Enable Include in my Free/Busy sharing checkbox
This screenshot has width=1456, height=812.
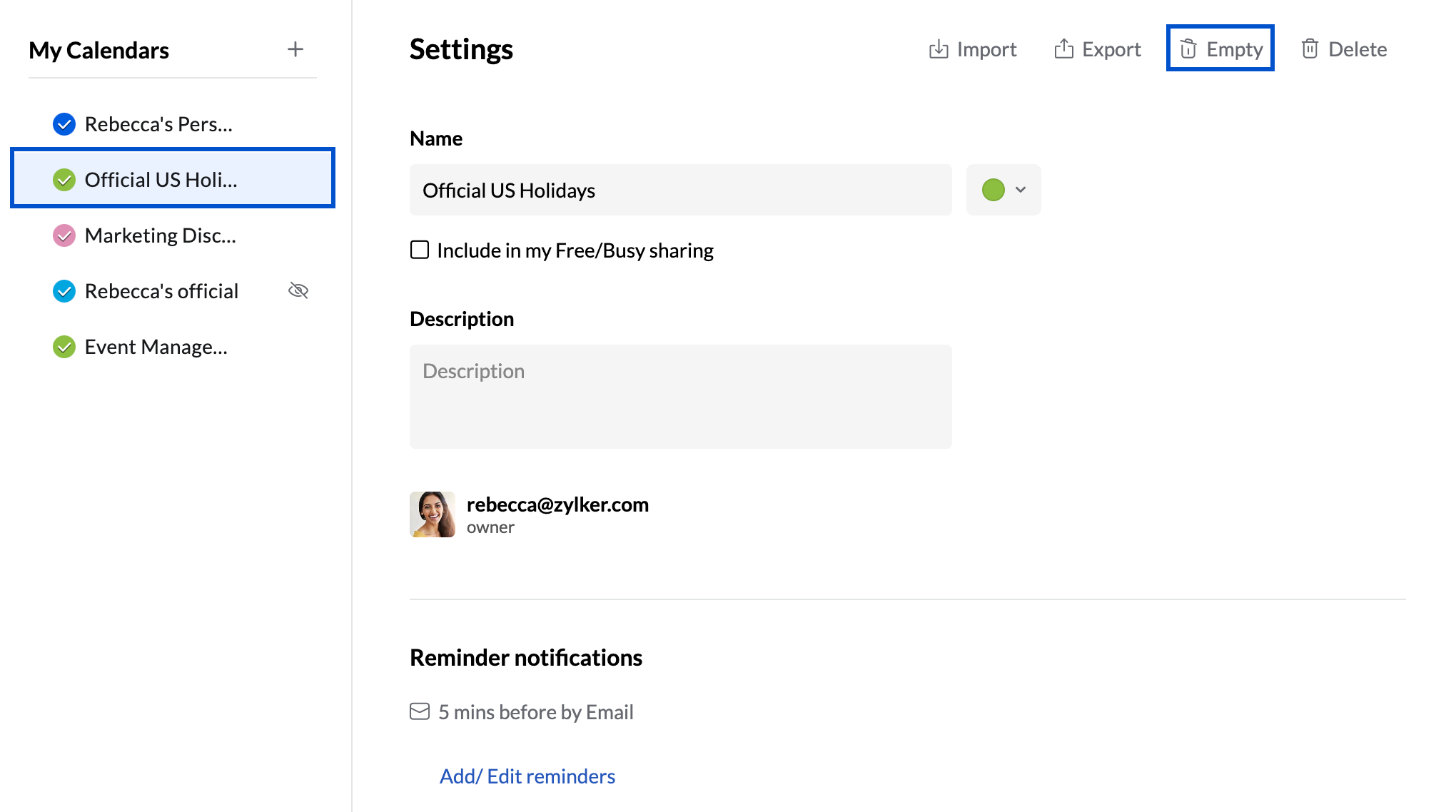coord(420,250)
